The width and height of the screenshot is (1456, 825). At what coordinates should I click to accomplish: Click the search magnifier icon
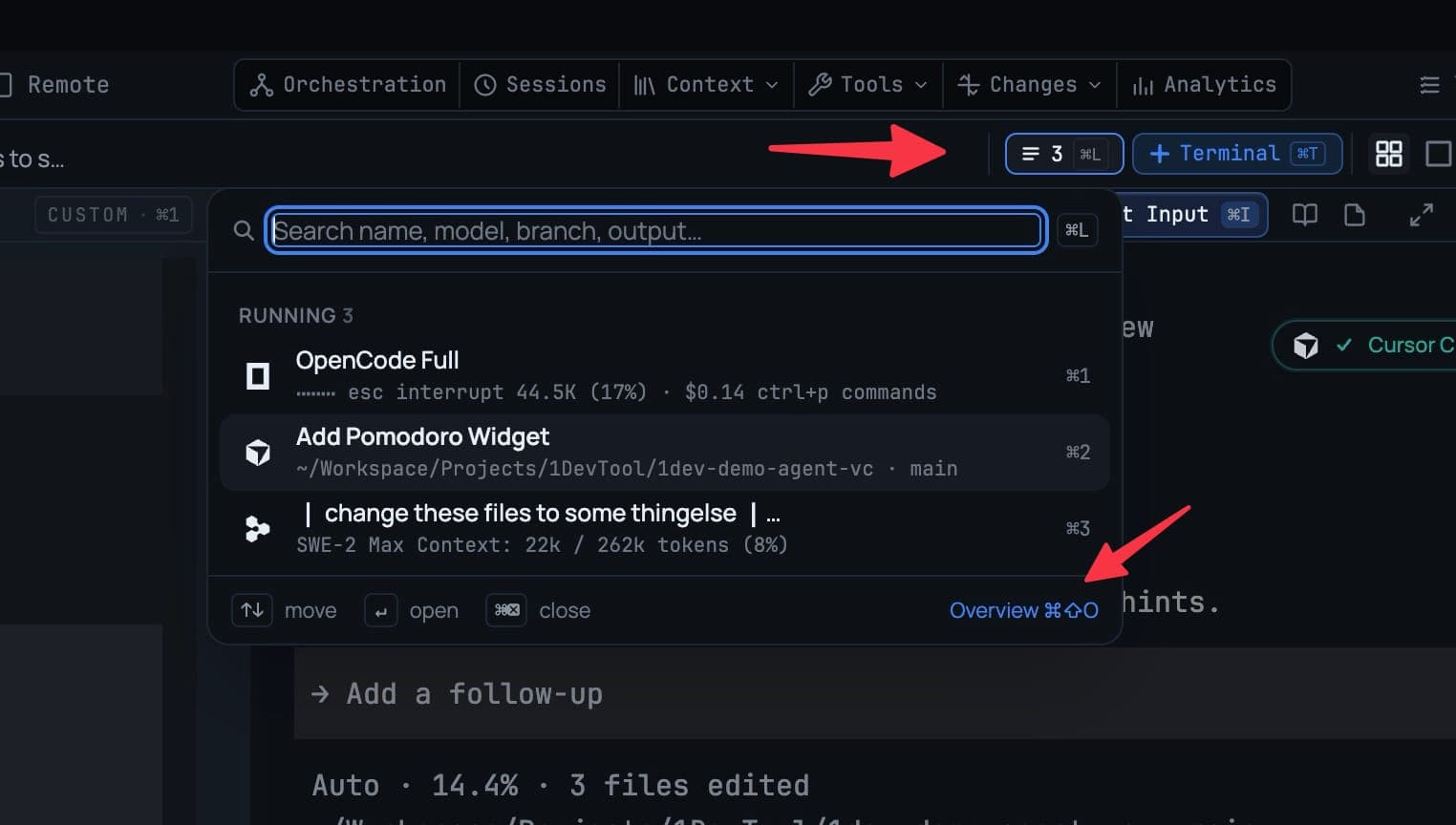point(244,230)
